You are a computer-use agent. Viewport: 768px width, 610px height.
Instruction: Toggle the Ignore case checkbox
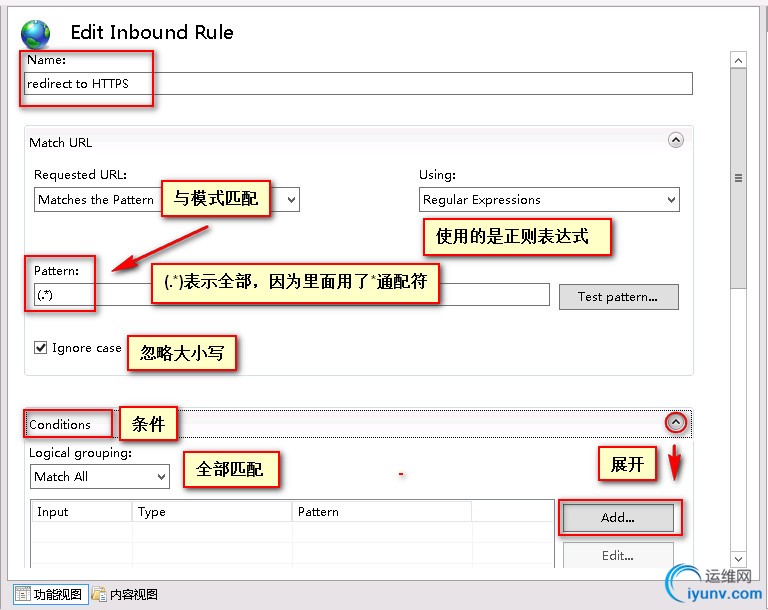[41, 347]
